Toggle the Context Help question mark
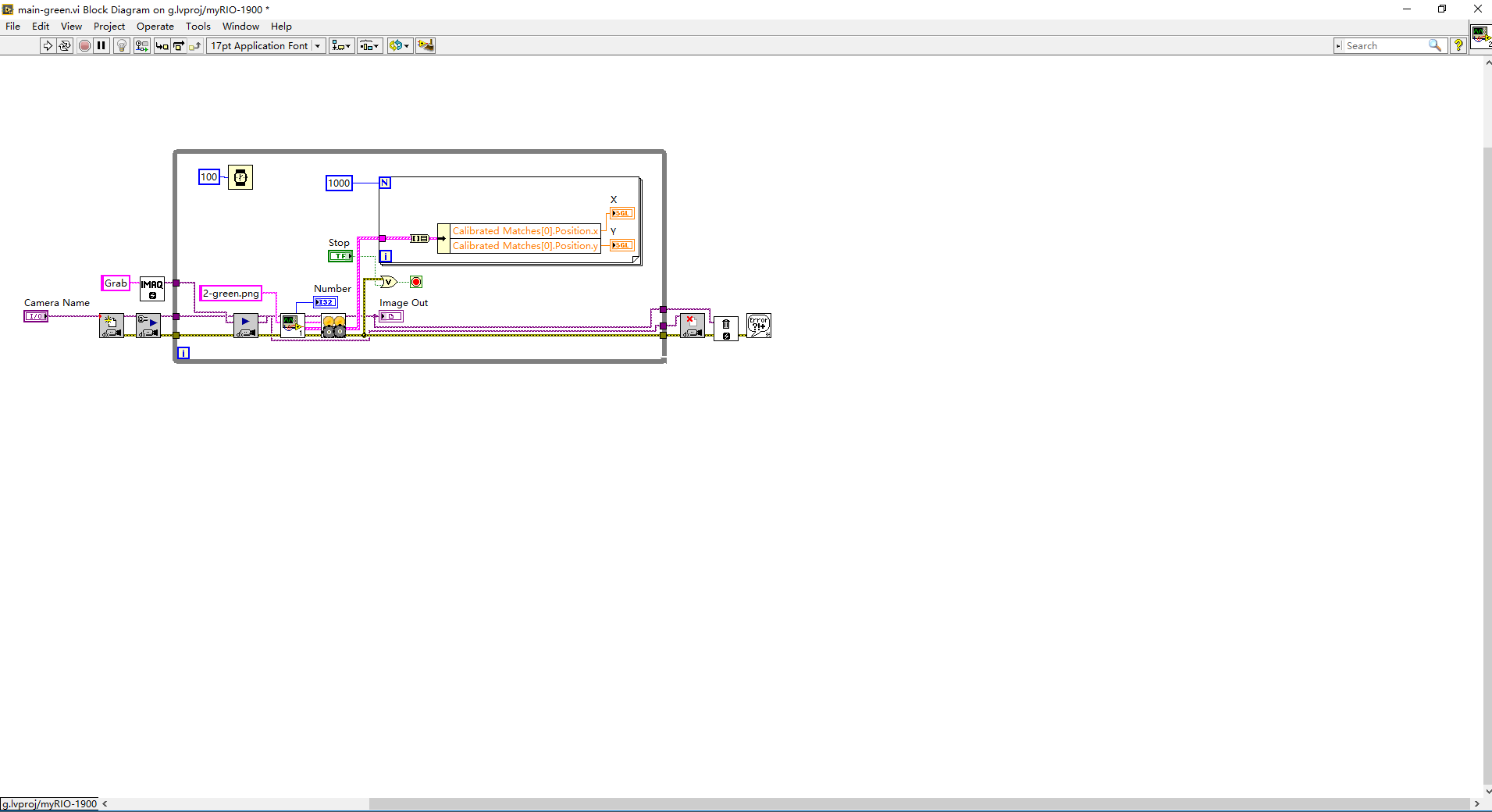This screenshot has width=1492, height=812. [x=1458, y=45]
